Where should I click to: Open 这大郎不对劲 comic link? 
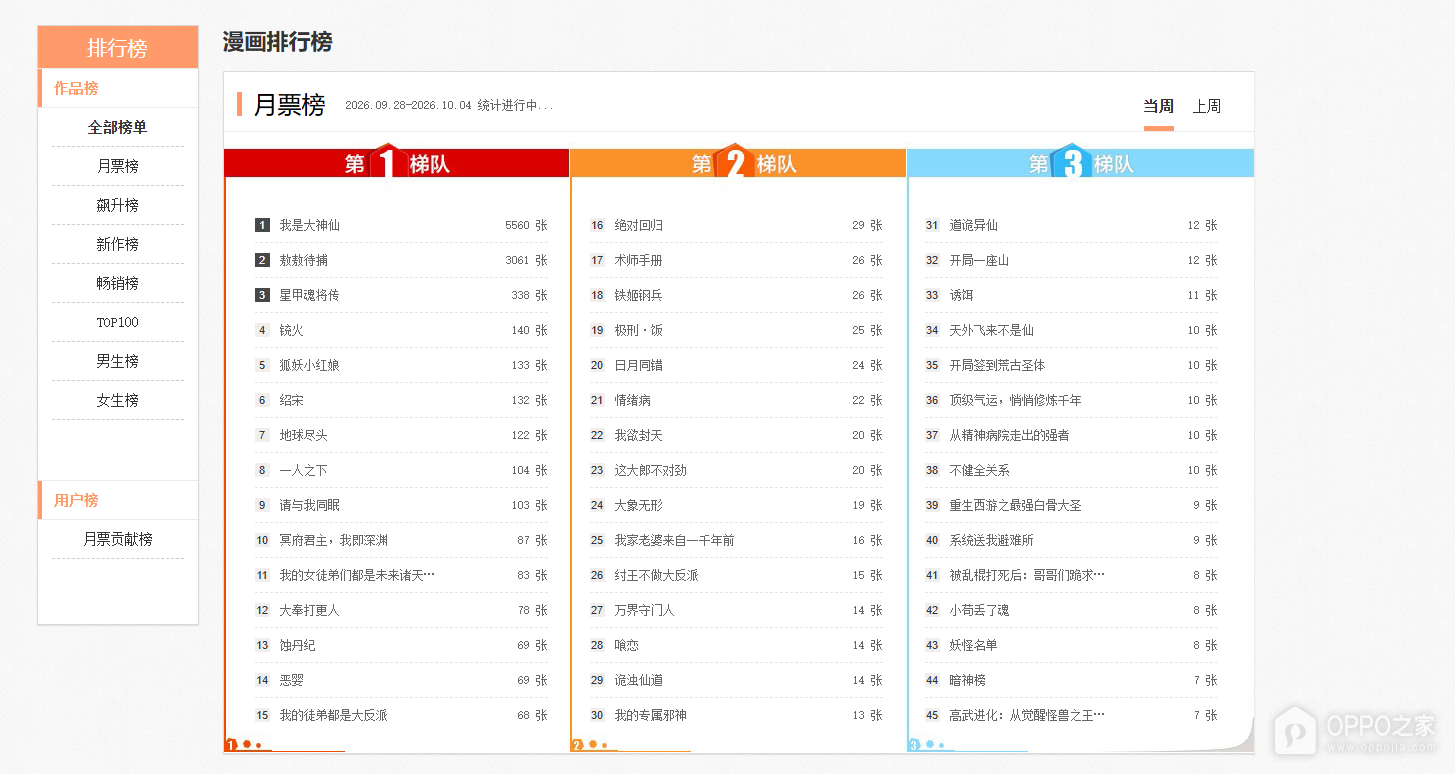pos(651,470)
